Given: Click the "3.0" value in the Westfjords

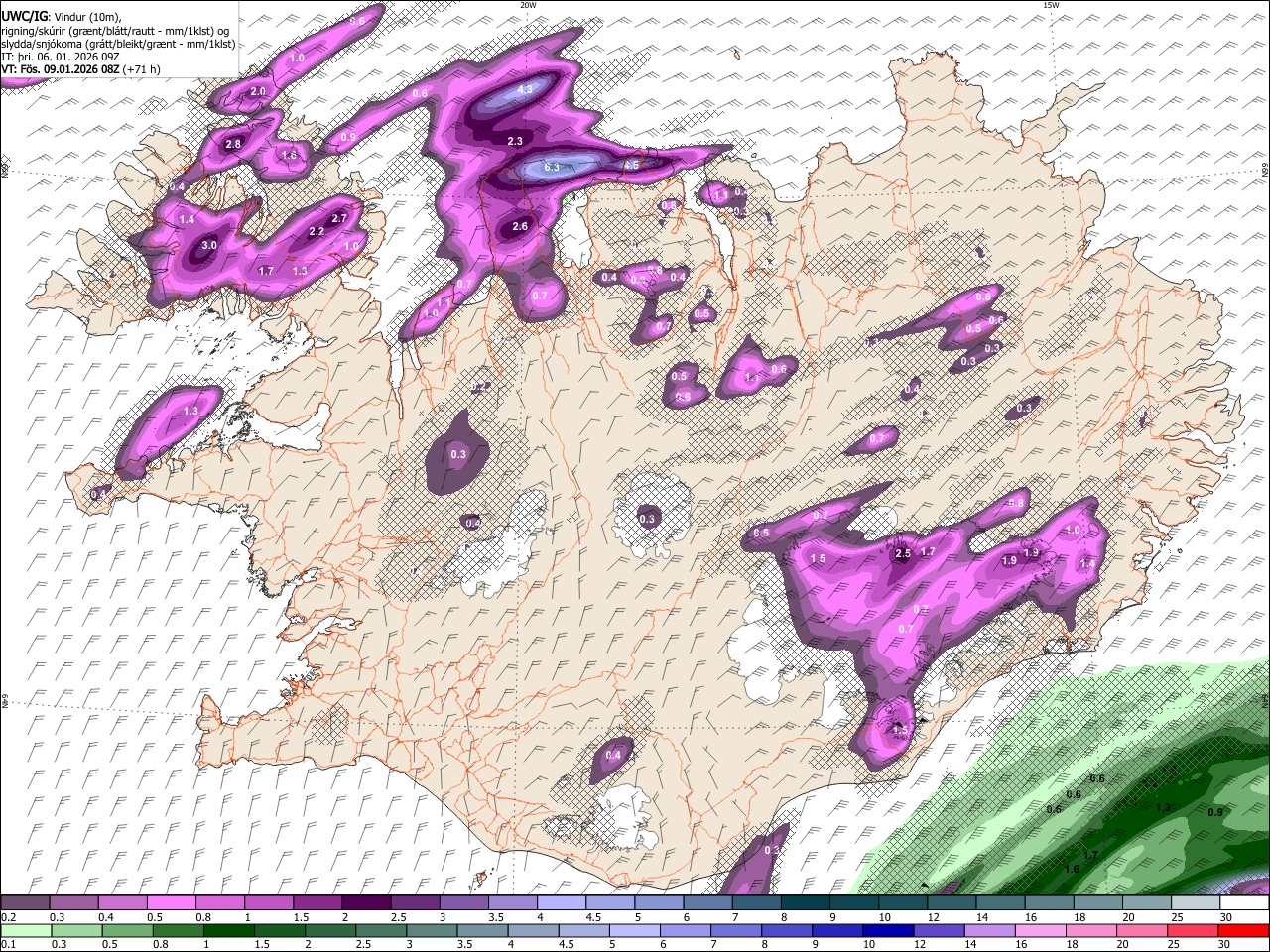Looking at the screenshot, I should point(209,245).
